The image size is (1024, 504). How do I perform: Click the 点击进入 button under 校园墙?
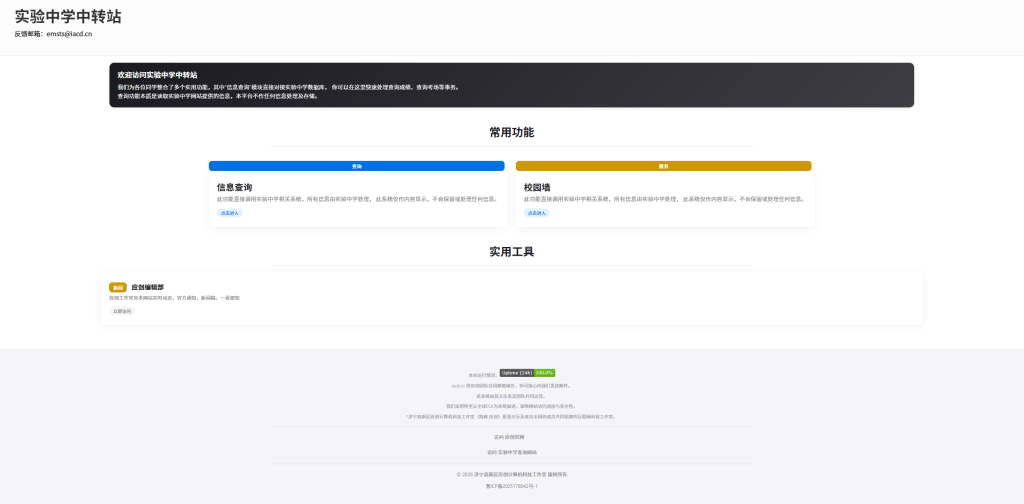[x=537, y=213]
